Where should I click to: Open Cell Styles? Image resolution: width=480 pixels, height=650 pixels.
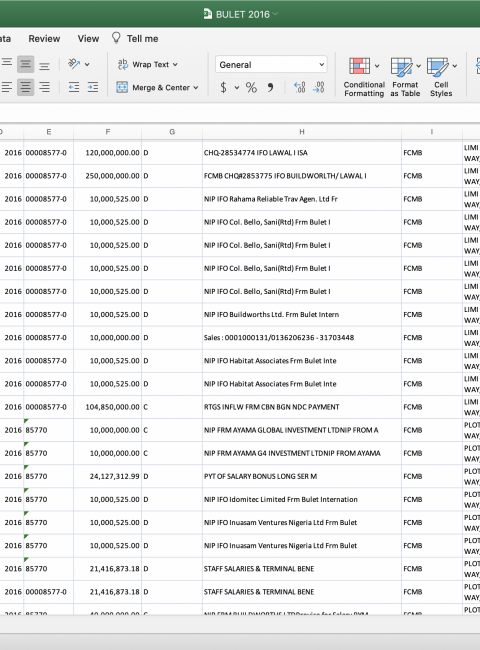[441, 78]
